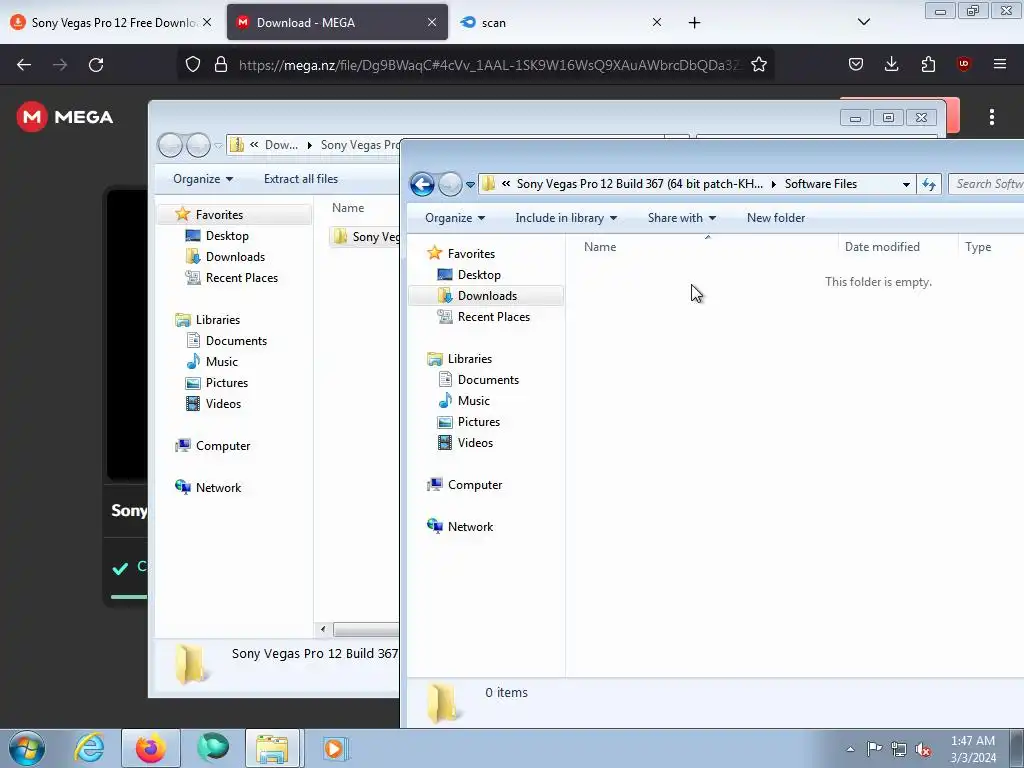Open the MEGA three-dot menu

992,117
